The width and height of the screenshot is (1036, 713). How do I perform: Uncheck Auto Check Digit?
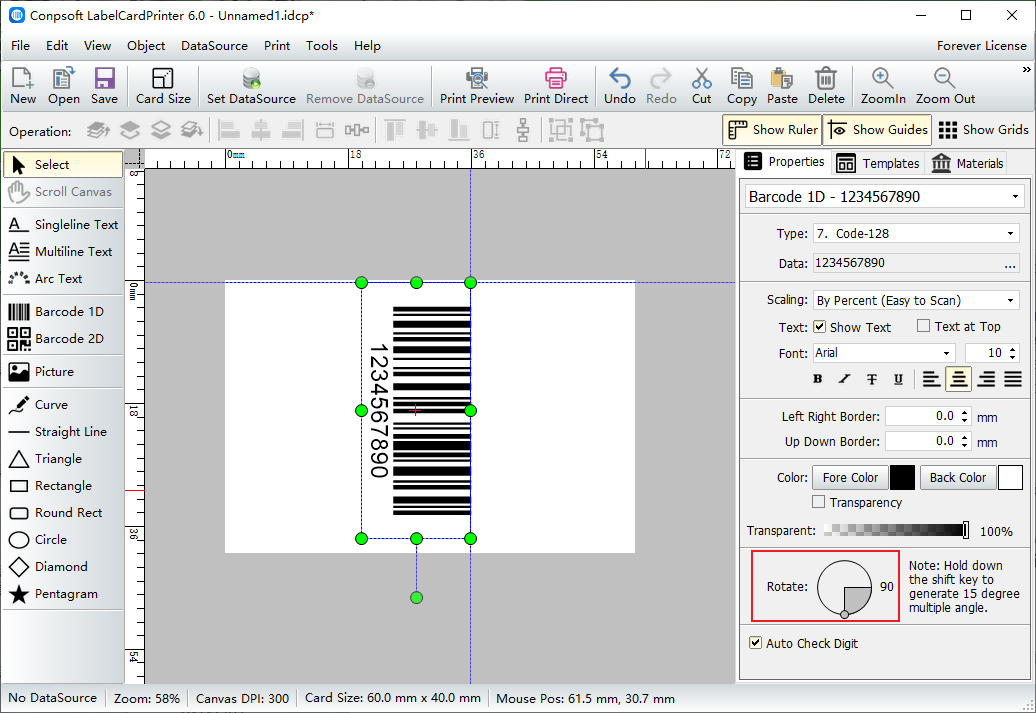coord(755,643)
